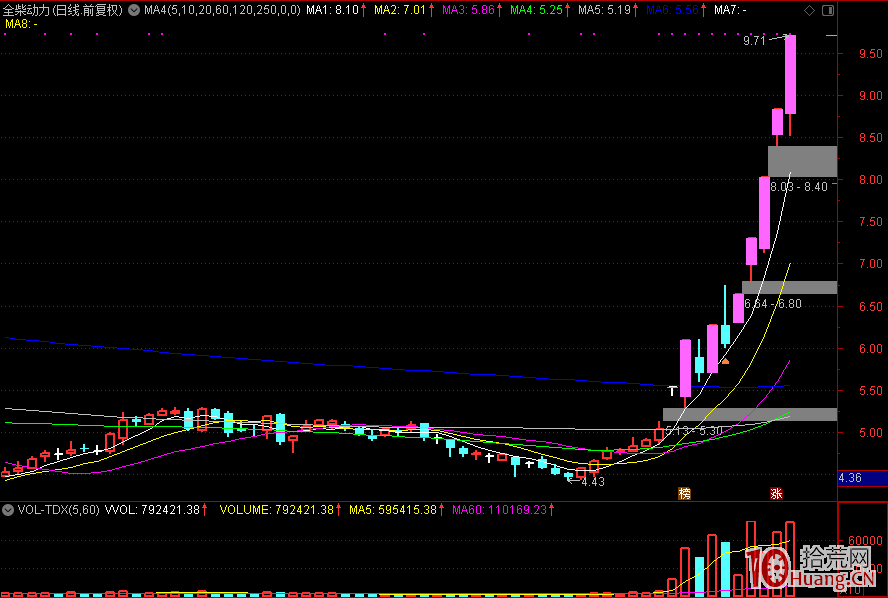Click the 9.71 high price label
888x598 pixels.
(x=754, y=41)
